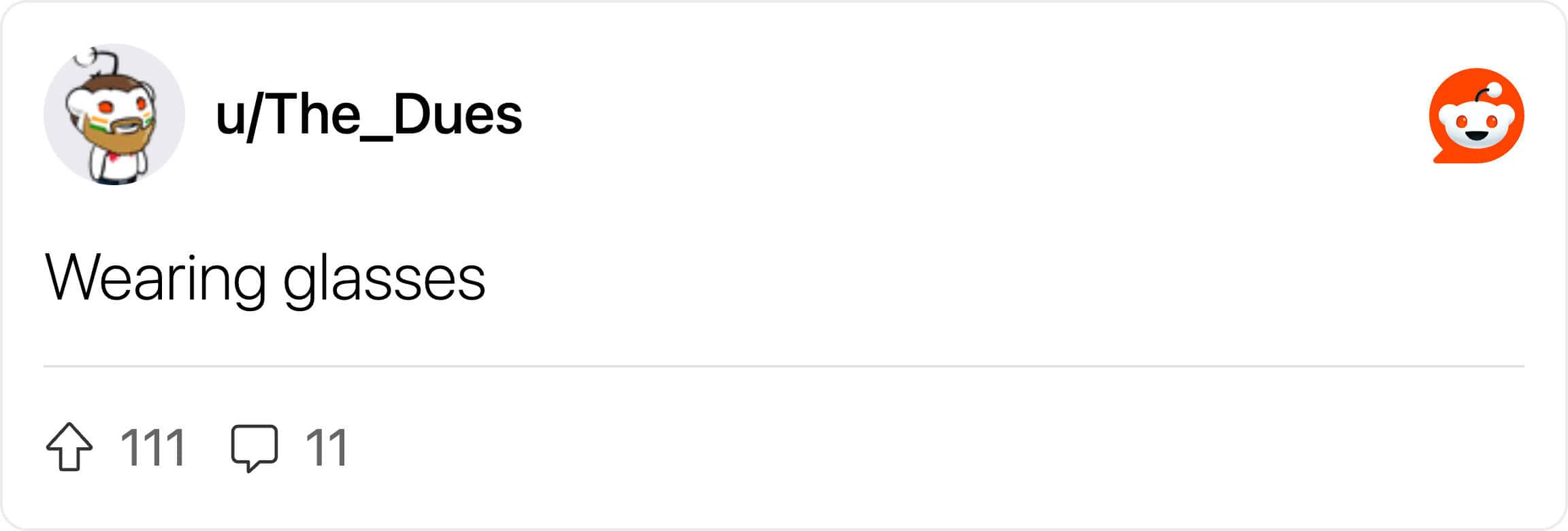Open the profile of the bearded Snoo avatar
Image resolution: width=1568 pixels, height=531 pixels.
tap(114, 114)
